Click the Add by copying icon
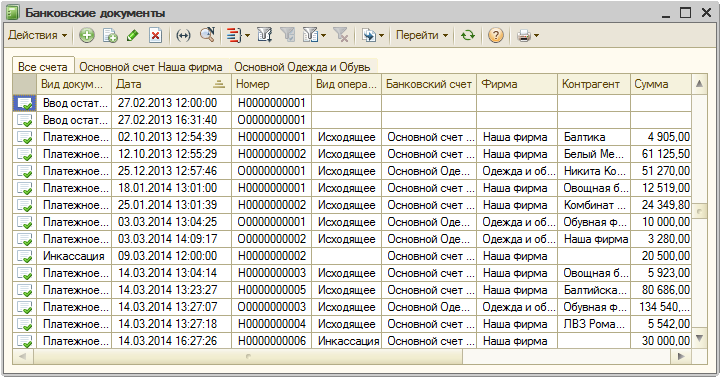The height and width of the screenshot is (377, 720). tap(110, 35)
